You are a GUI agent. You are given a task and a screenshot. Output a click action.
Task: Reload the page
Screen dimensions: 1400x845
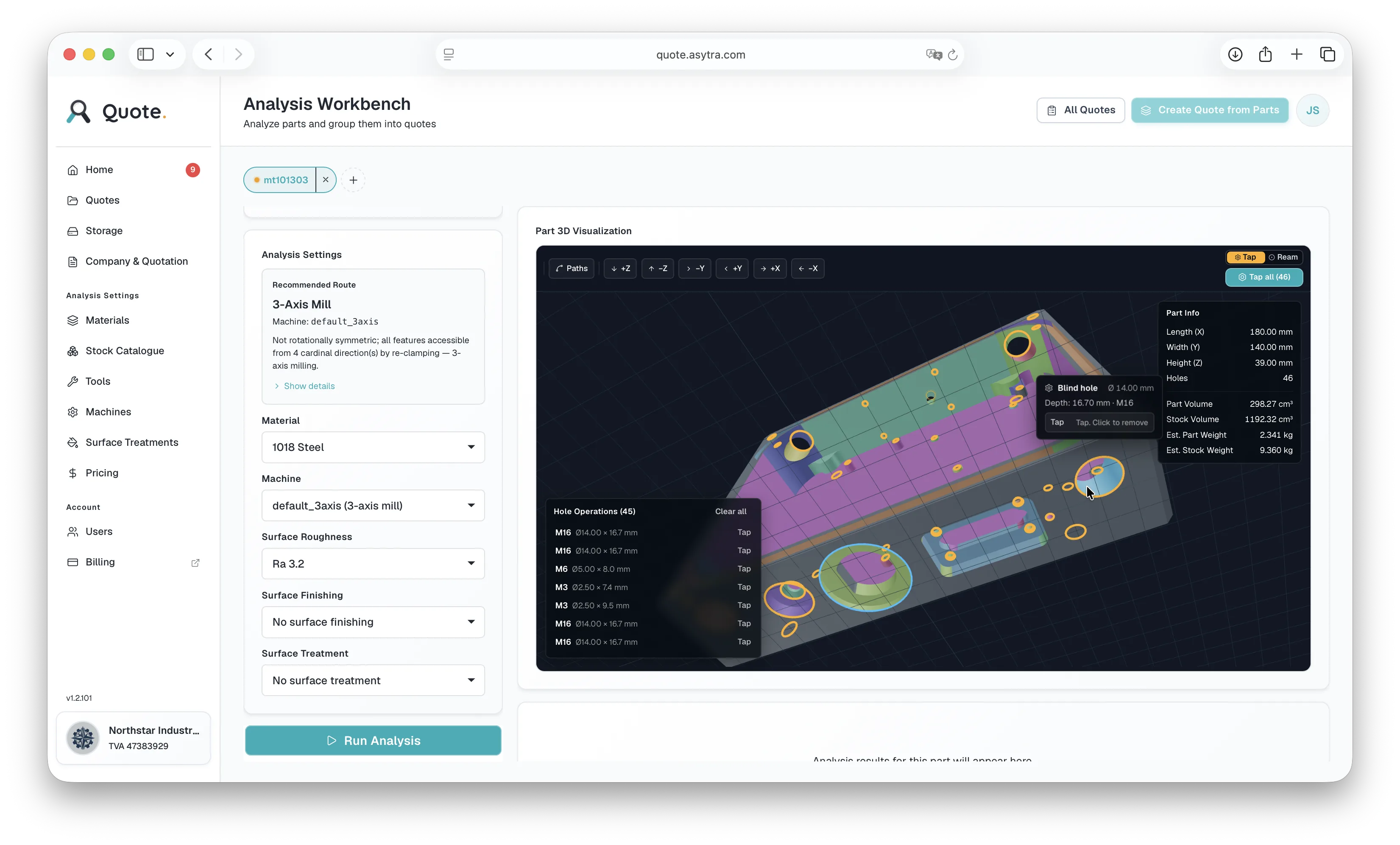[953, 55]
